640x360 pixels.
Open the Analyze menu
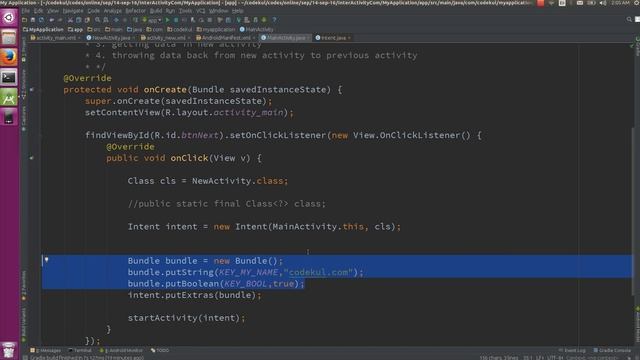(x=112, y=11)
